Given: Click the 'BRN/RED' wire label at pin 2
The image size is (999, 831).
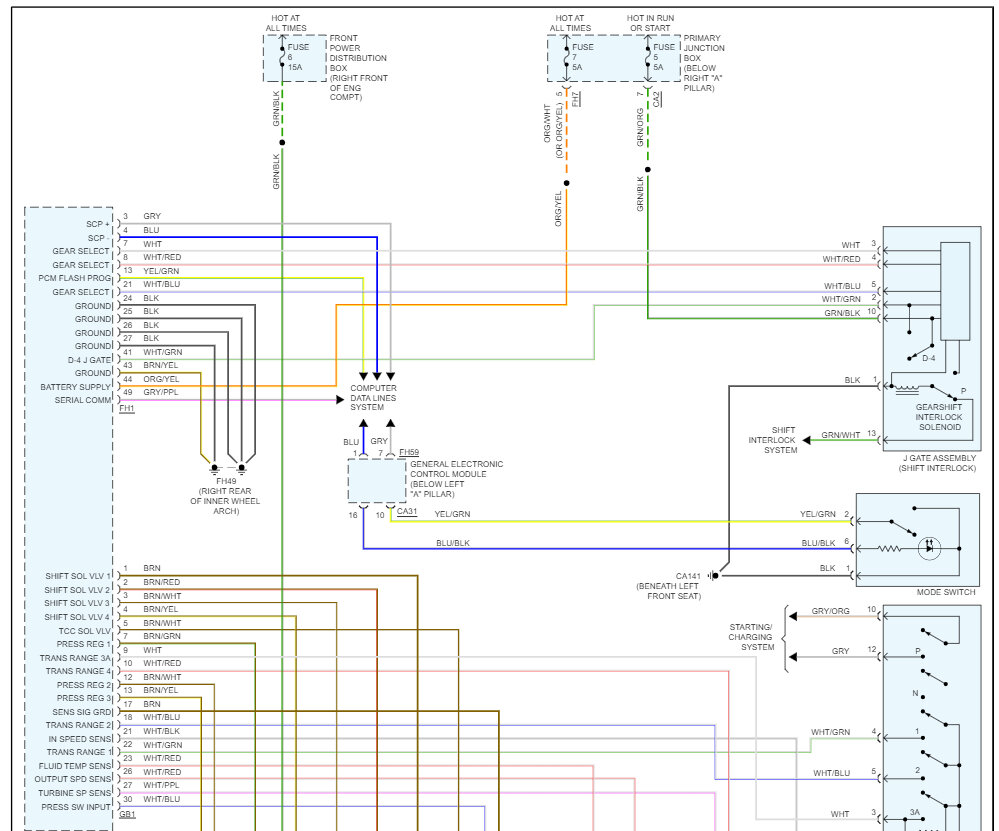Looking at the screenshot, I should pyautogui.click(x=162, y=582).
